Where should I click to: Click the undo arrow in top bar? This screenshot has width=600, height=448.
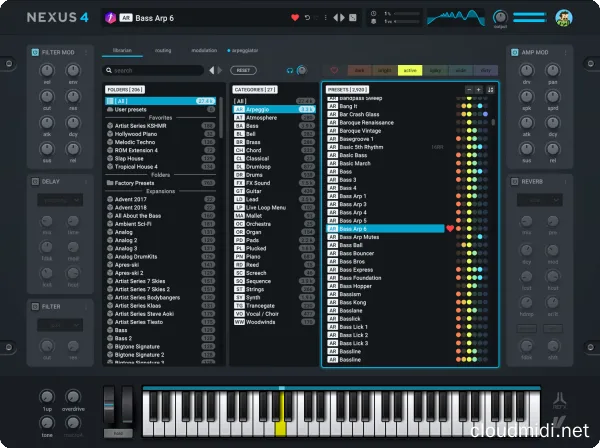pos(307,18)
